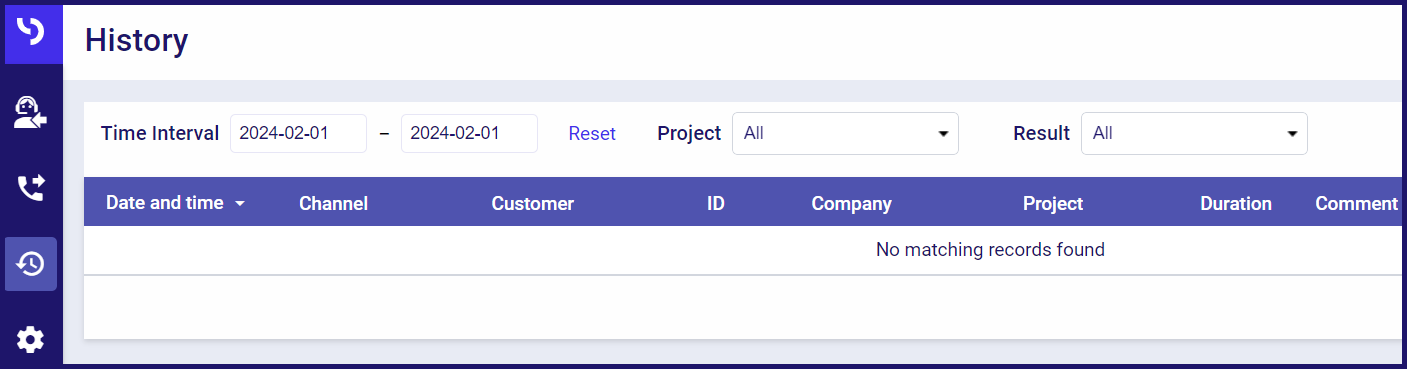The width and height of the screenshot is (1407, 369).
Task: Click the Date and time column header
Action: [165, 203]
